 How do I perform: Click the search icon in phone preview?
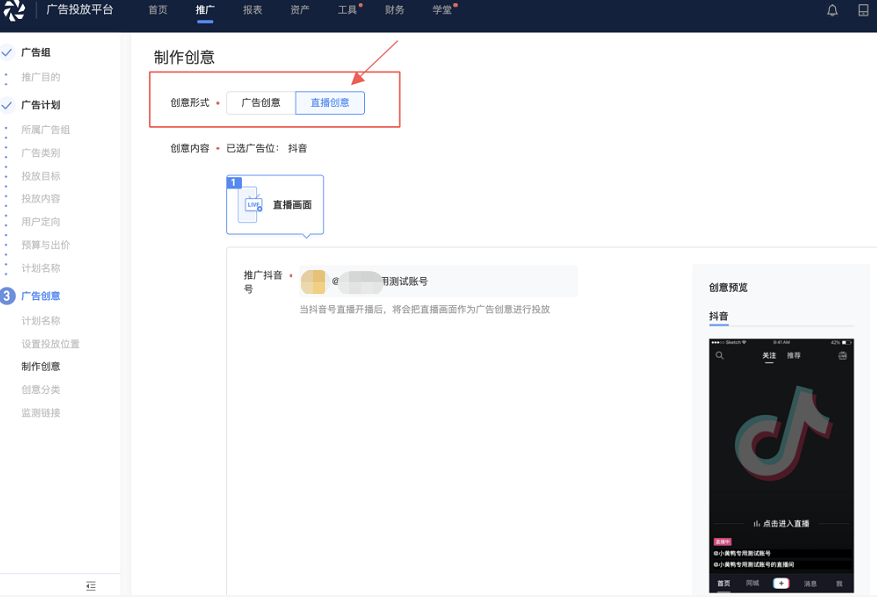(719, 355)
